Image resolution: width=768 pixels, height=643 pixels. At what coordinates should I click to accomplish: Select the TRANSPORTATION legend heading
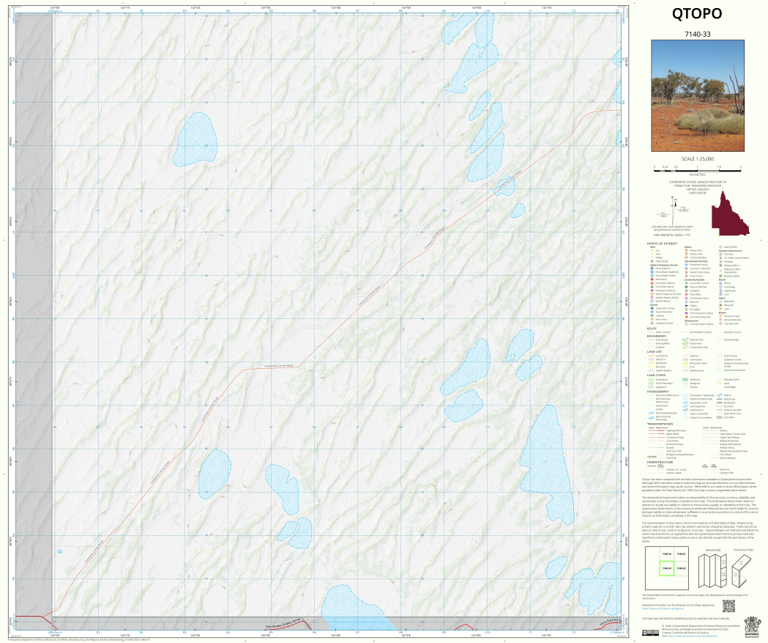tap(661, 424)
